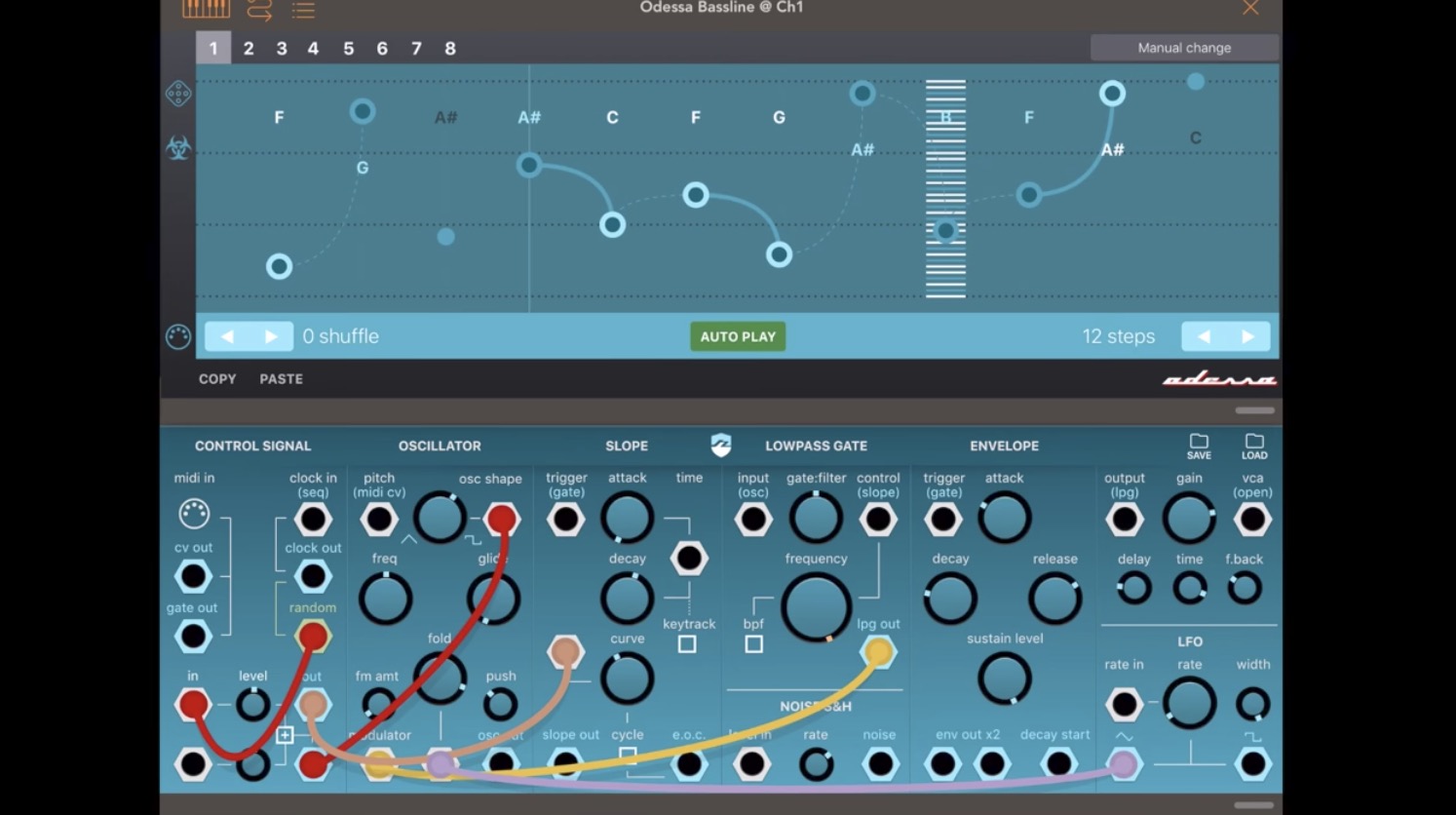Select the e.o.c. jack

click(689, 764)
